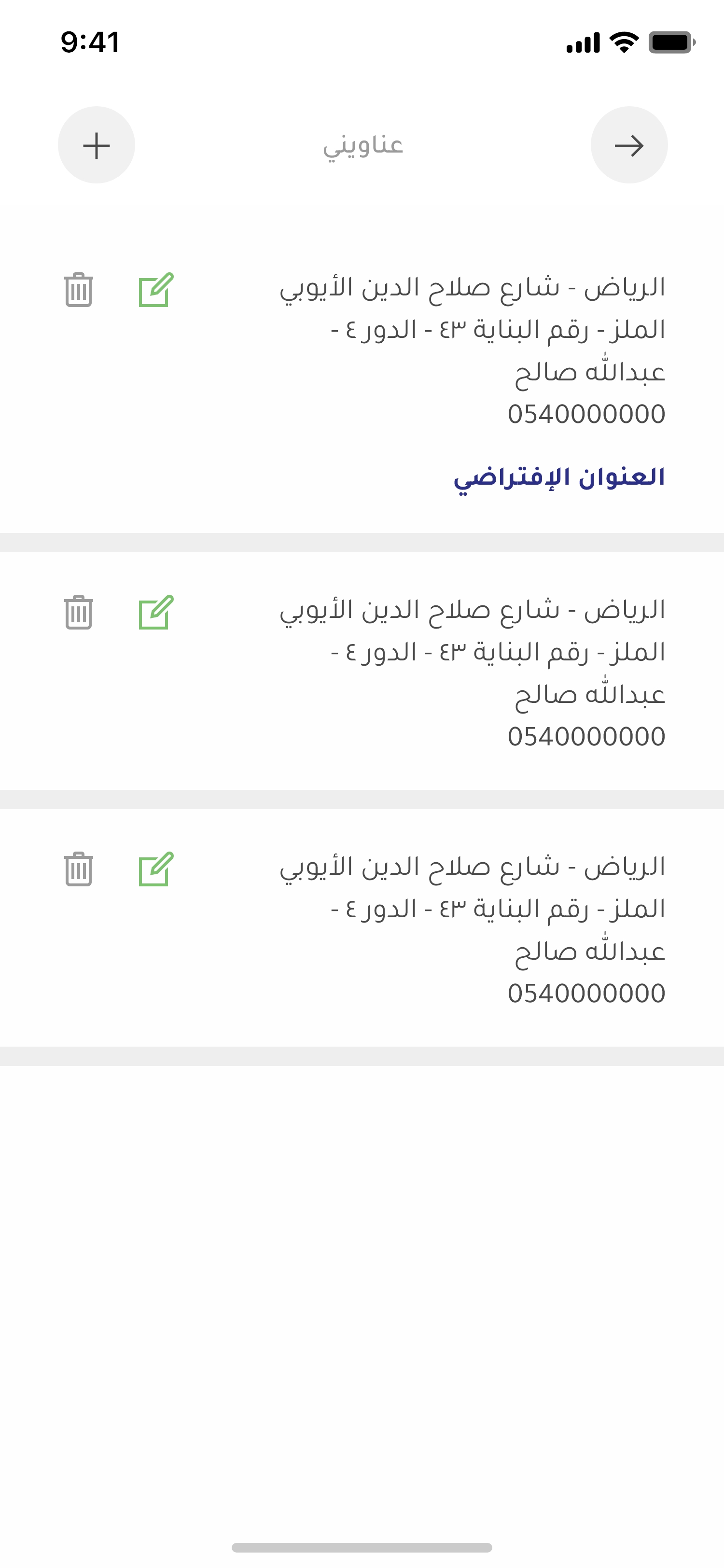Screen dimensions: 724x1568
Task: Delete the second address with trash icon
Action: point(79,612)
